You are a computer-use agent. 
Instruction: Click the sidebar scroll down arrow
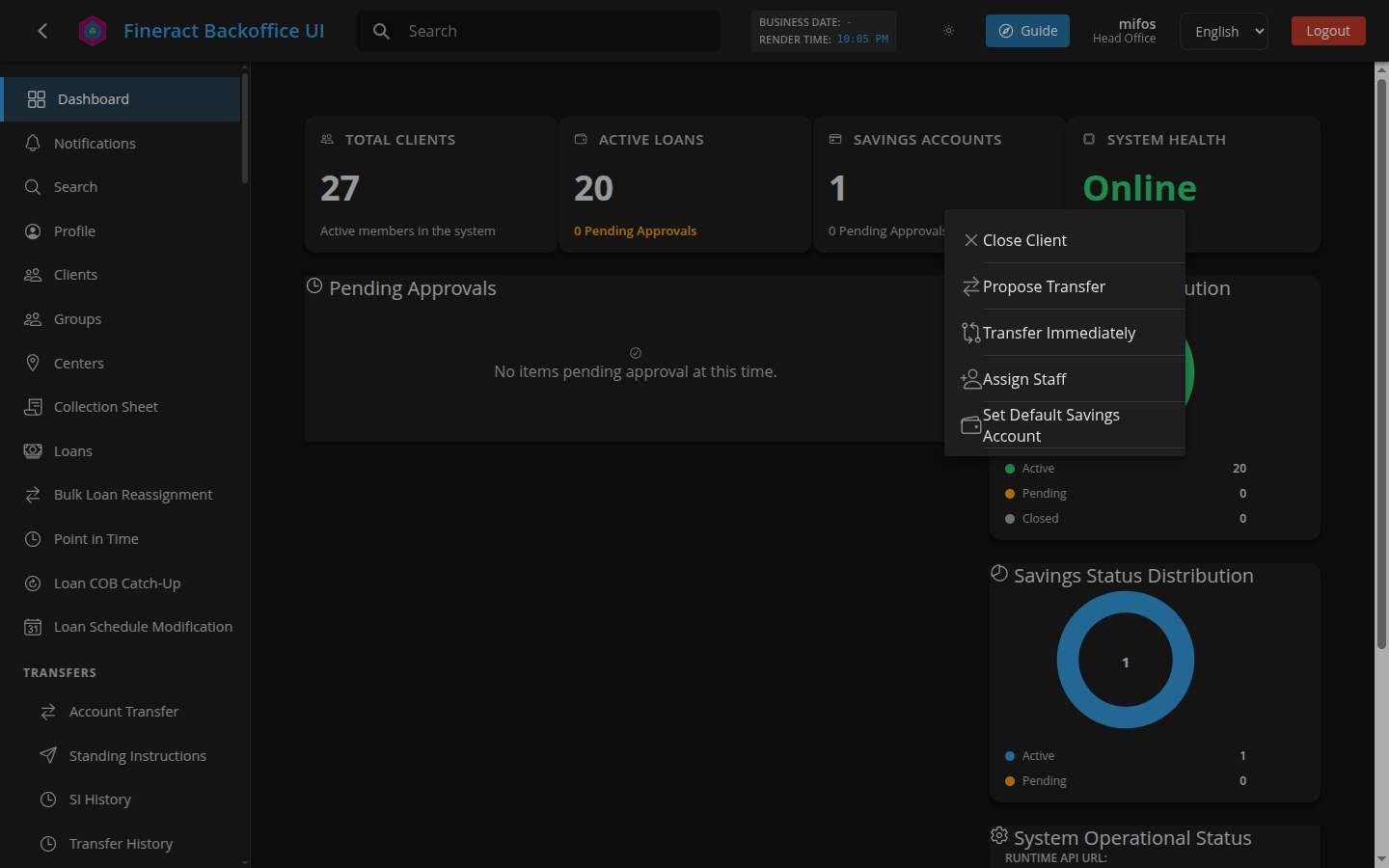pyautogui.click(x=245, y=862)
